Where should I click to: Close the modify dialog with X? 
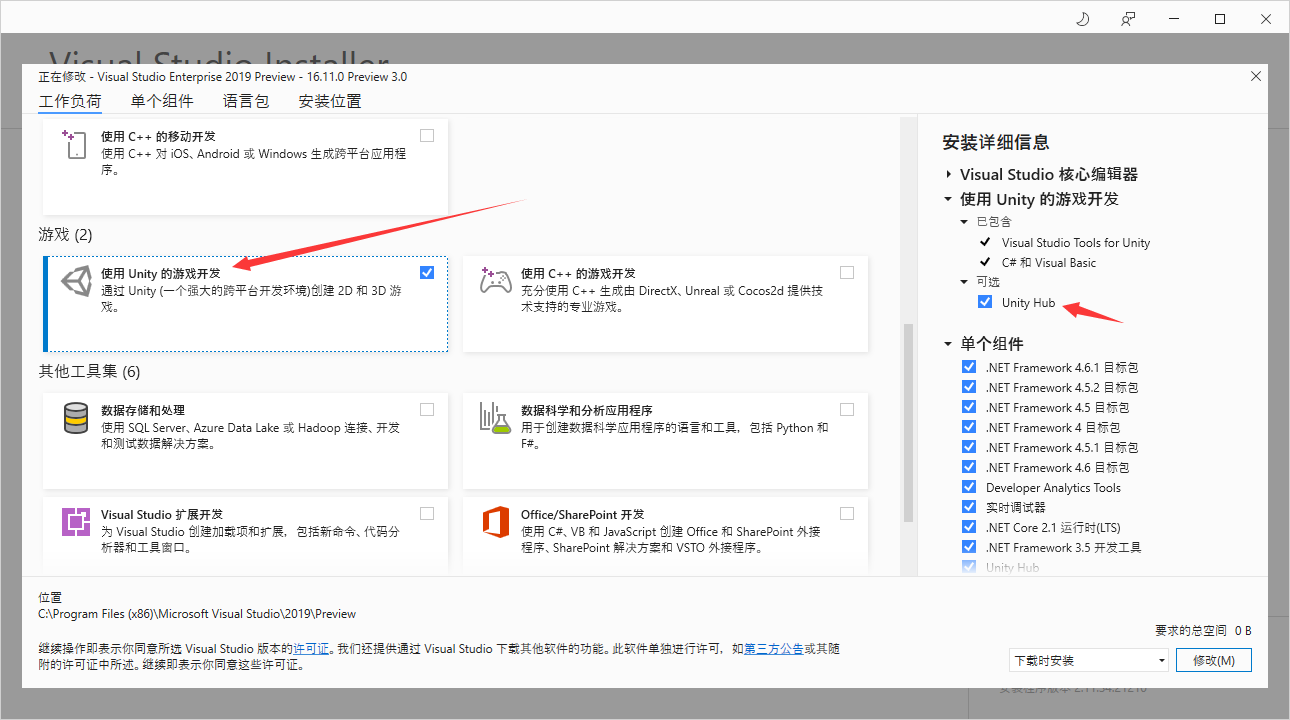tap(1256, 76)
